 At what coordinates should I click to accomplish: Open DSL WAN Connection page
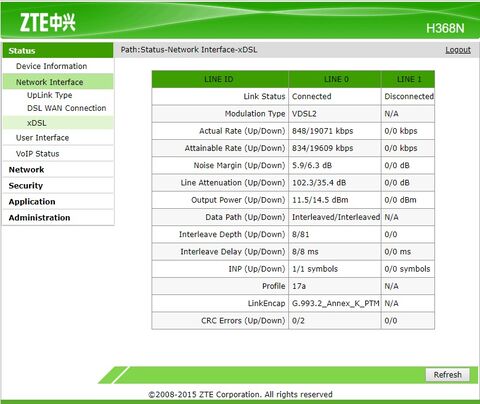67,108
